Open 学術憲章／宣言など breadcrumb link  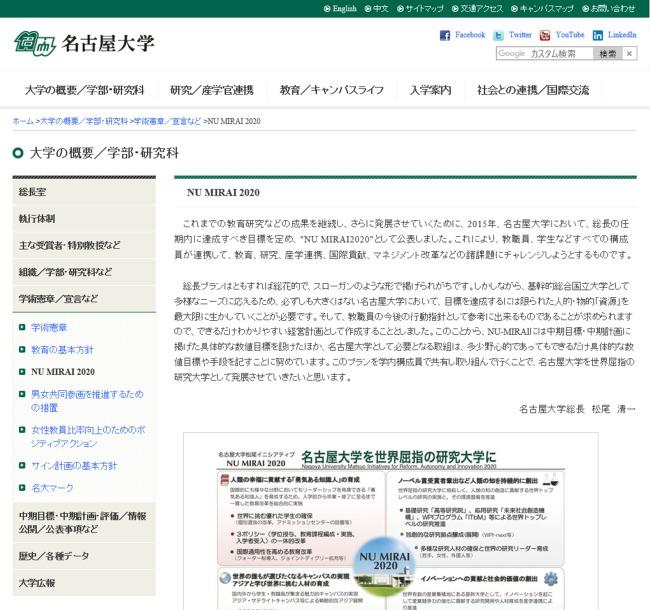[x=167, y=121]
